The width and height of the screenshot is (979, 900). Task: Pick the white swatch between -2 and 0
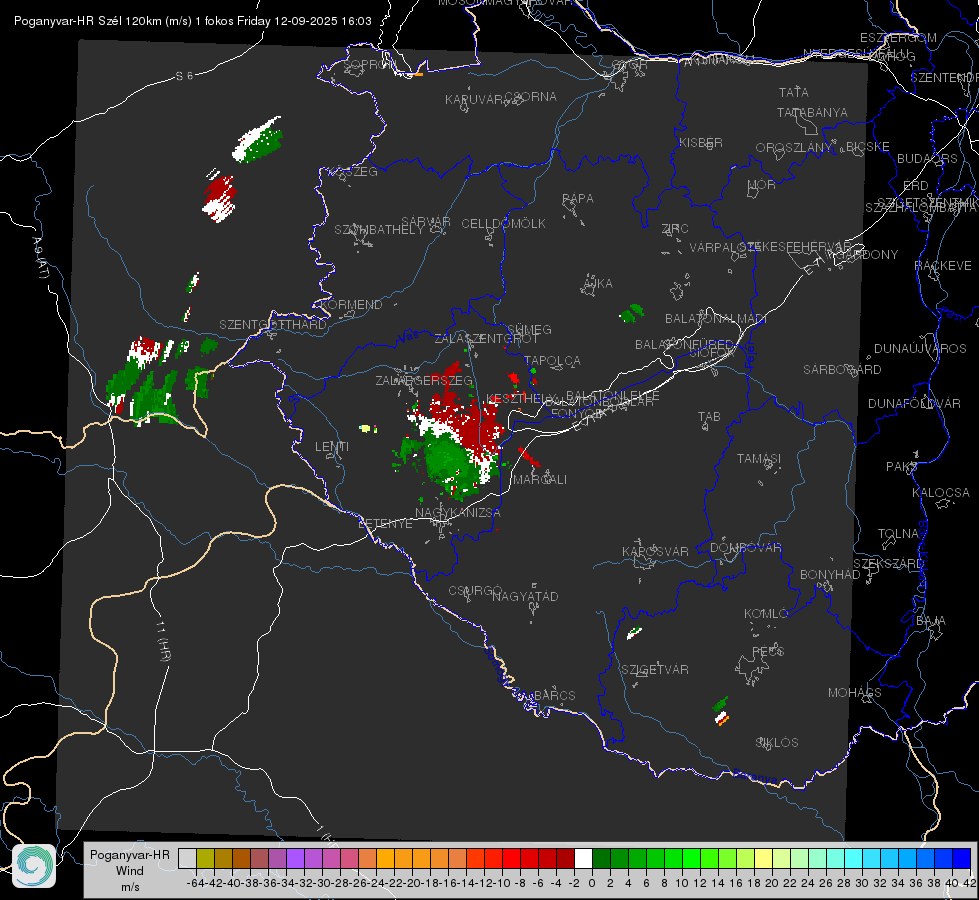pos(583,859)
